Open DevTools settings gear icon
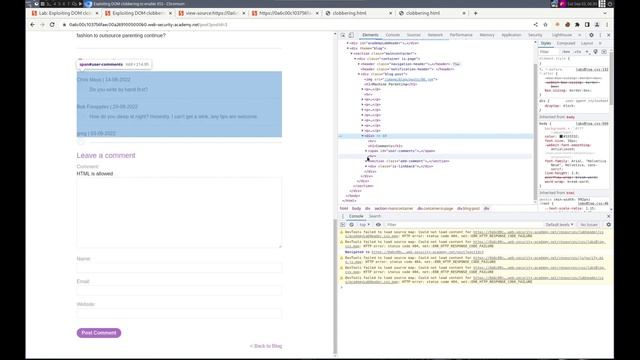 pos(591,35)
